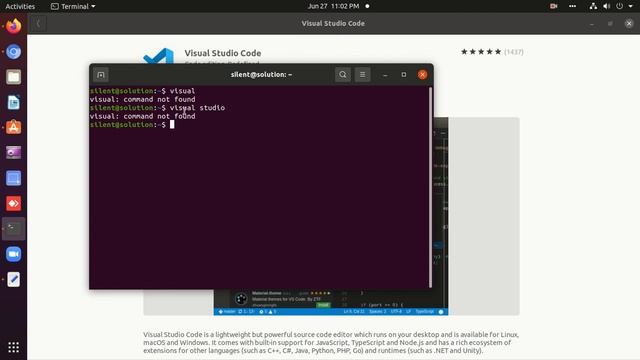Launch Zoom from the dock
The height and width of the screenshot is (360, 640).
click(x=13, y=254)
